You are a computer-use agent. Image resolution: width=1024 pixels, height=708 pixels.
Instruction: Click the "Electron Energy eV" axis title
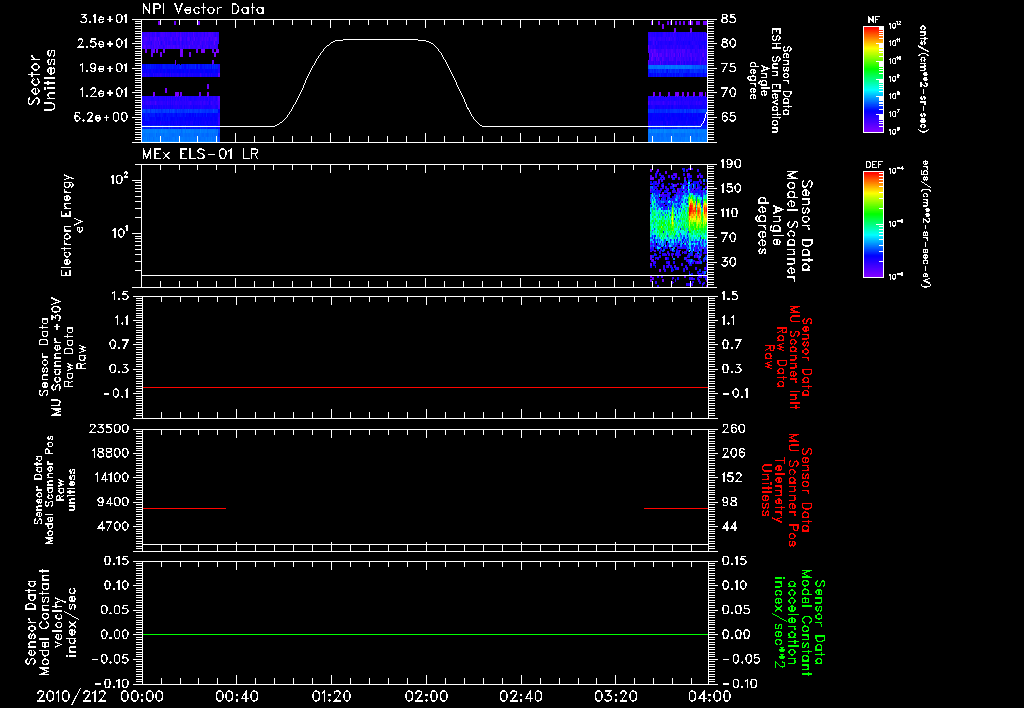coord(72,225)
